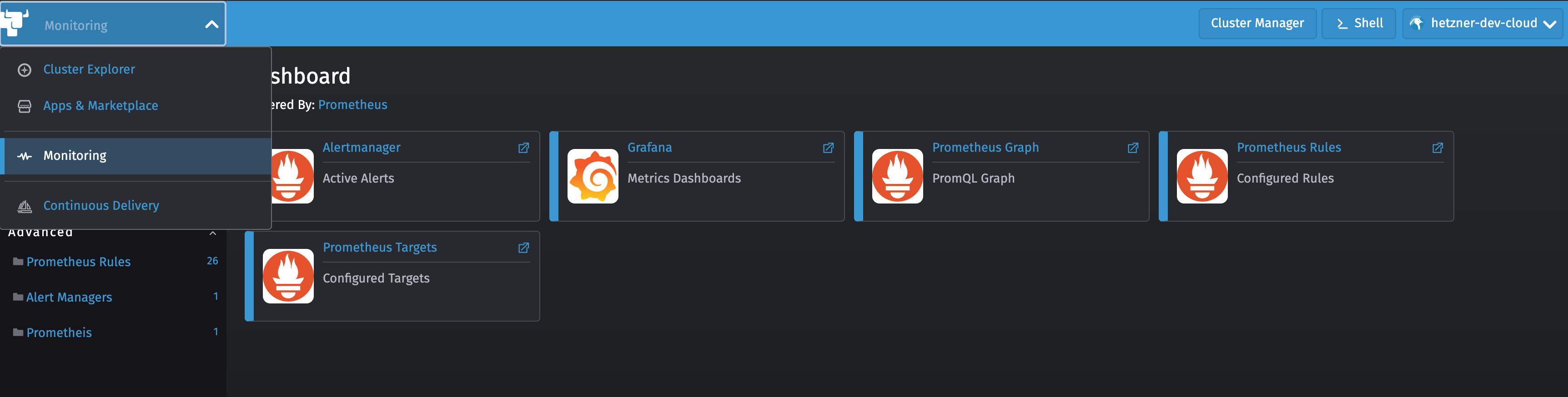Open Grafana via its external link icon
This screenshot has width=1568, height=397.
coord(828,148)
